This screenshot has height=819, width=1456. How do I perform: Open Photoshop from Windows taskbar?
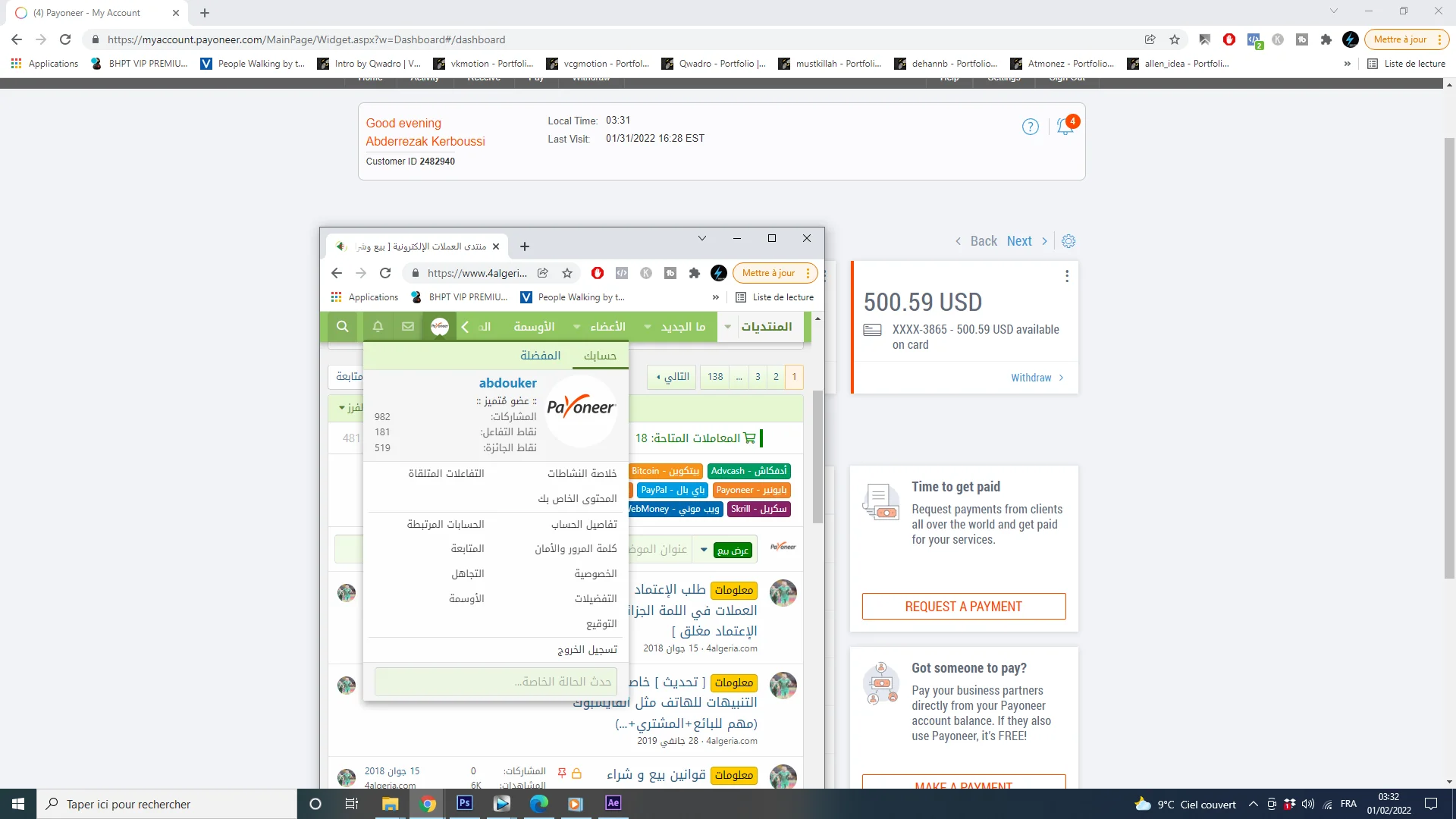tap(465, 803)
